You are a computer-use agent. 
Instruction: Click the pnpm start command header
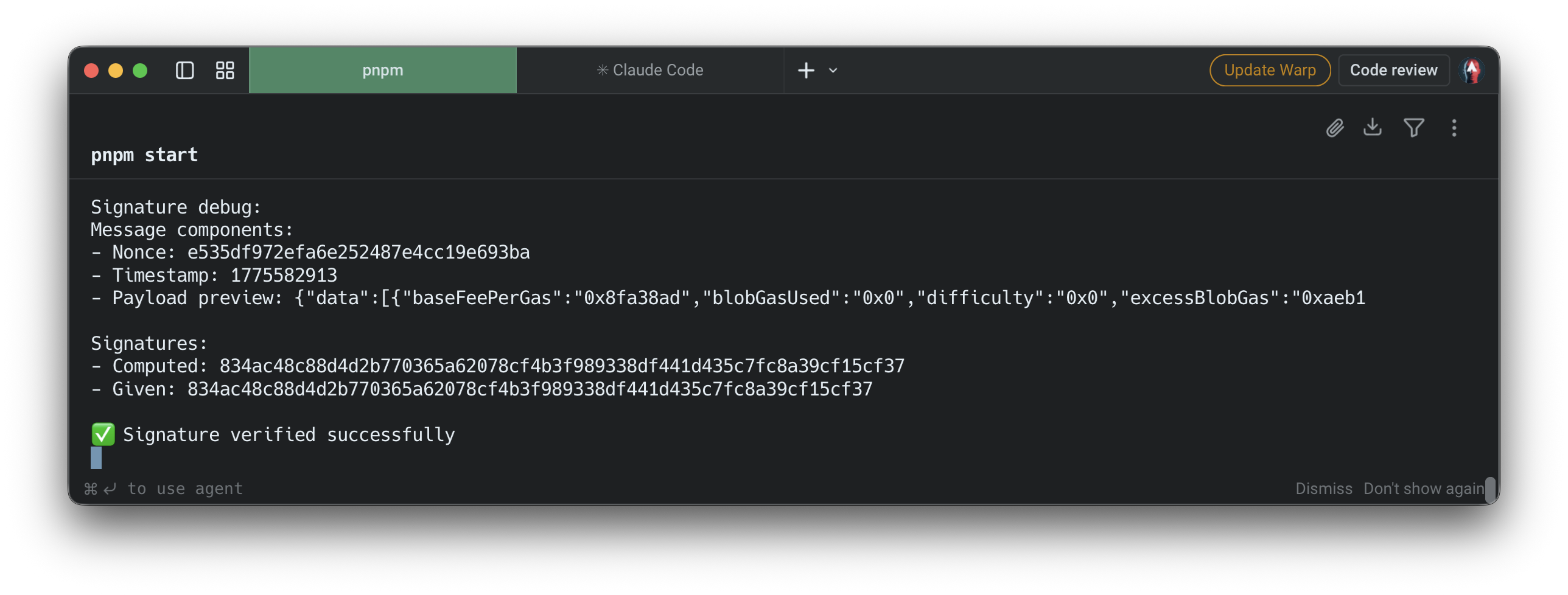[144, 155]
